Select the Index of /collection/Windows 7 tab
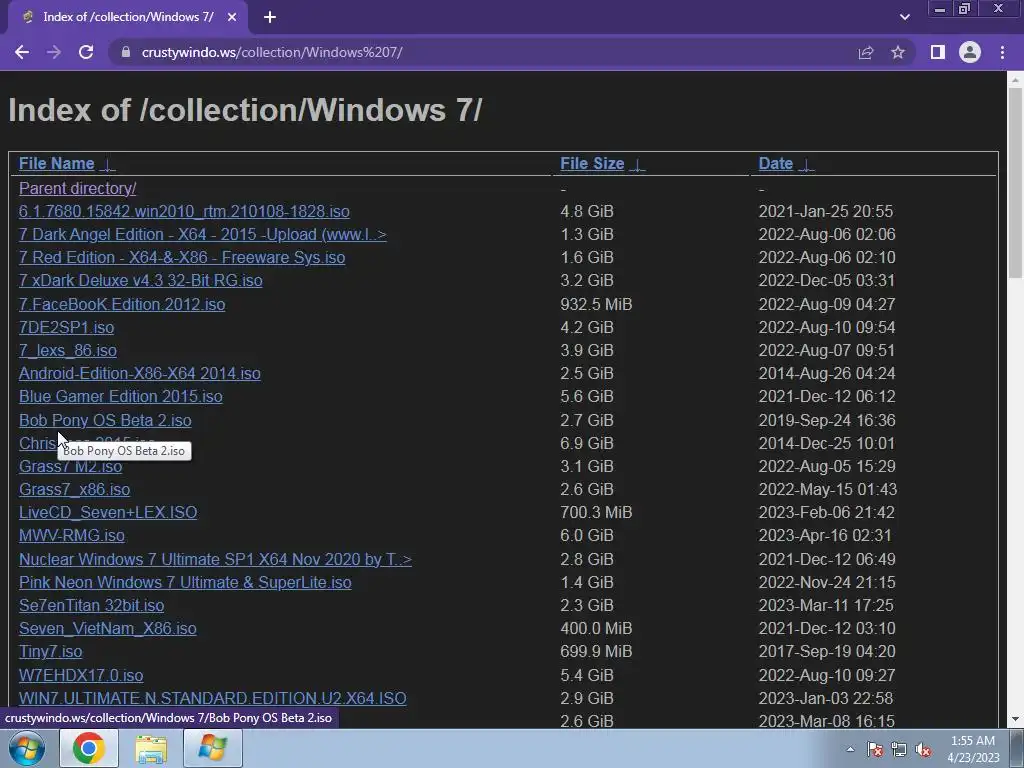This screenshot has height=768, width=1024. click(x=128, y=17)
